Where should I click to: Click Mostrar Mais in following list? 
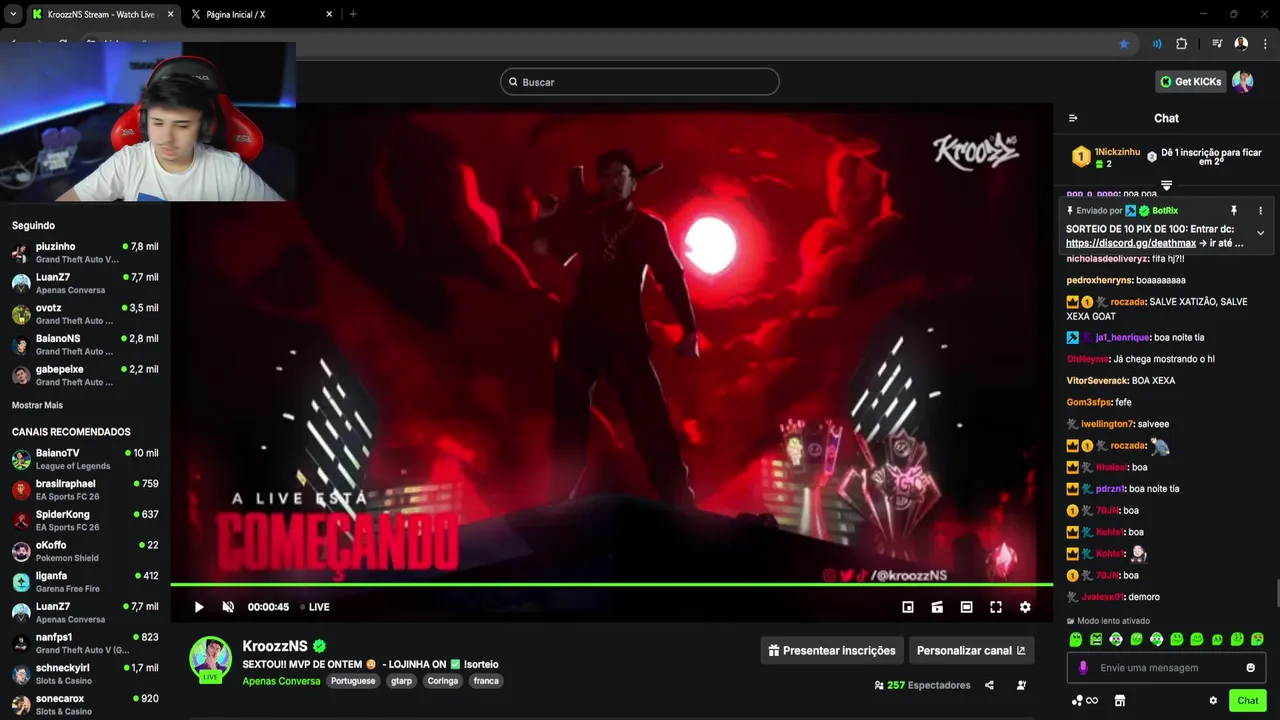(37, 405)
